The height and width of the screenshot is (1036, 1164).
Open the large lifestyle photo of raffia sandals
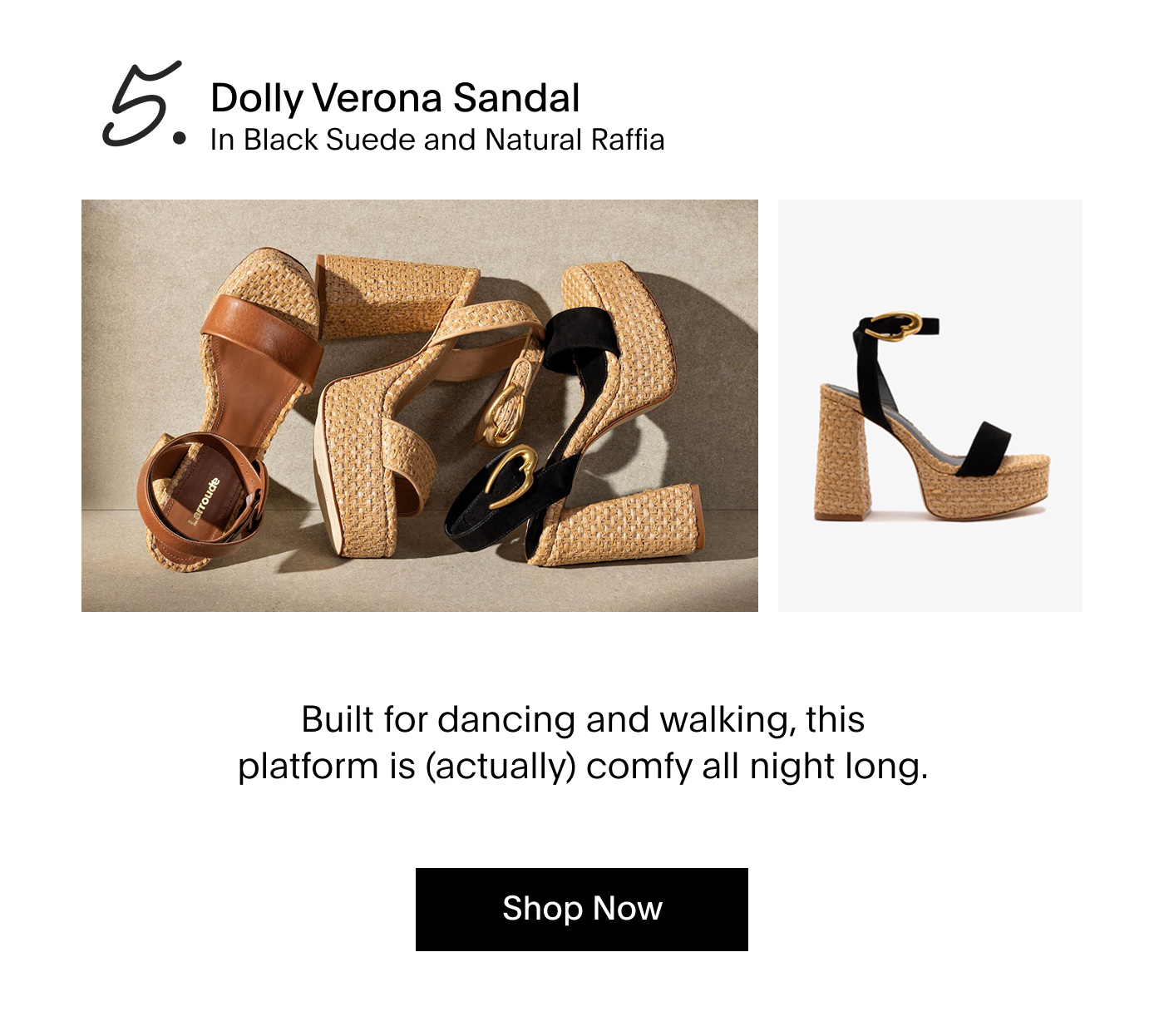coord(420,406)
